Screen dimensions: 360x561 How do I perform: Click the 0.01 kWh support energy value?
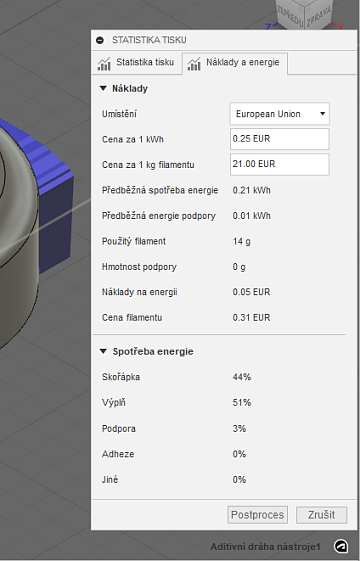251,216
